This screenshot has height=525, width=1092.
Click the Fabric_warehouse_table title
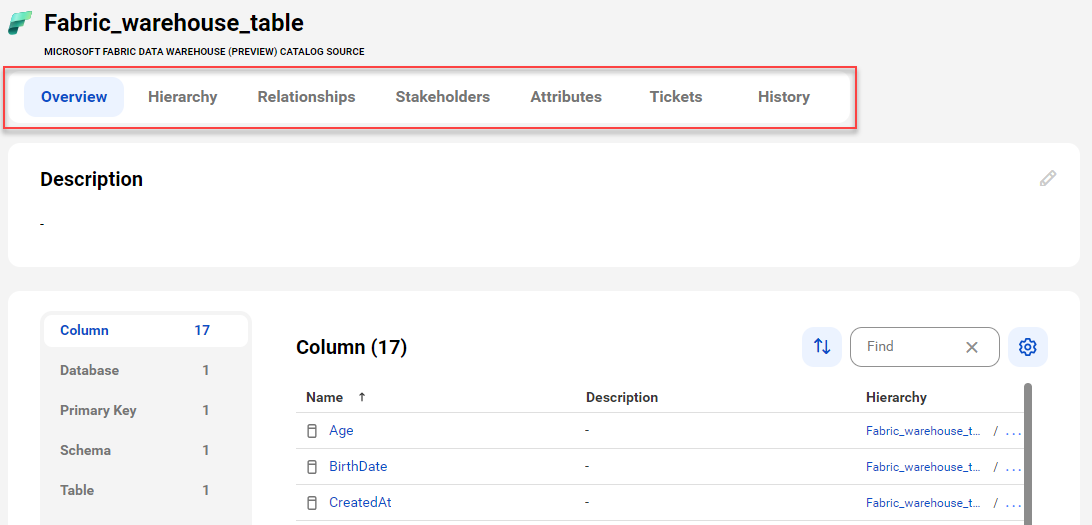[x=174, y=23]
